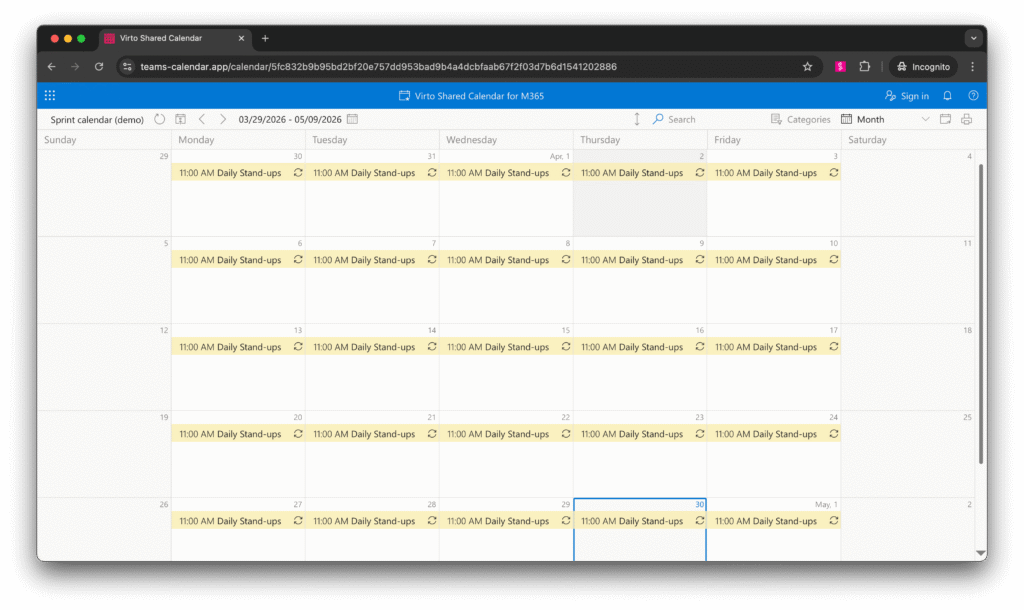Open the Daily Stand-ups event on April 13

(x=238, y=347)
